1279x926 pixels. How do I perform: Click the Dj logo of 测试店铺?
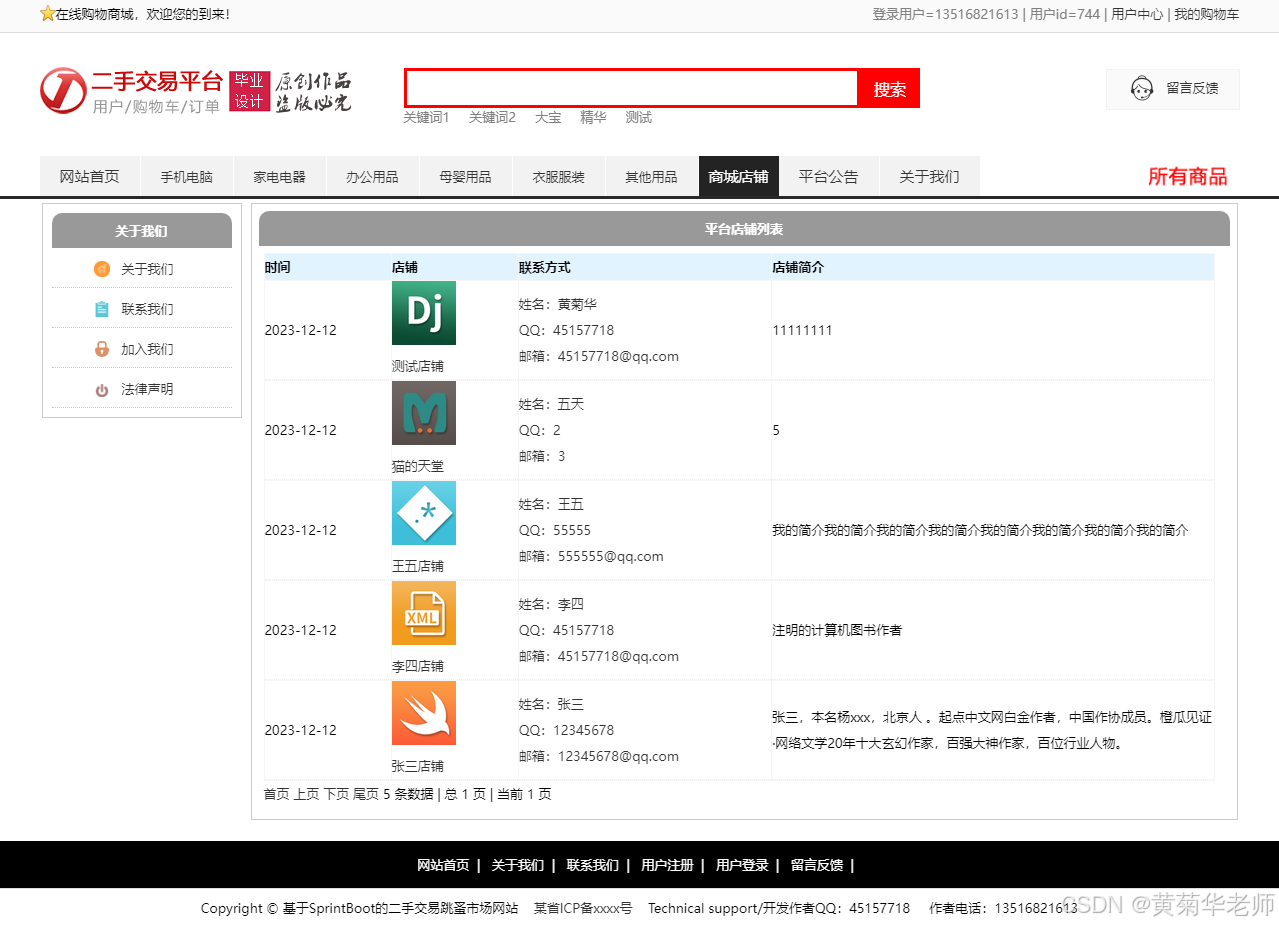click(x=424, y=313)
